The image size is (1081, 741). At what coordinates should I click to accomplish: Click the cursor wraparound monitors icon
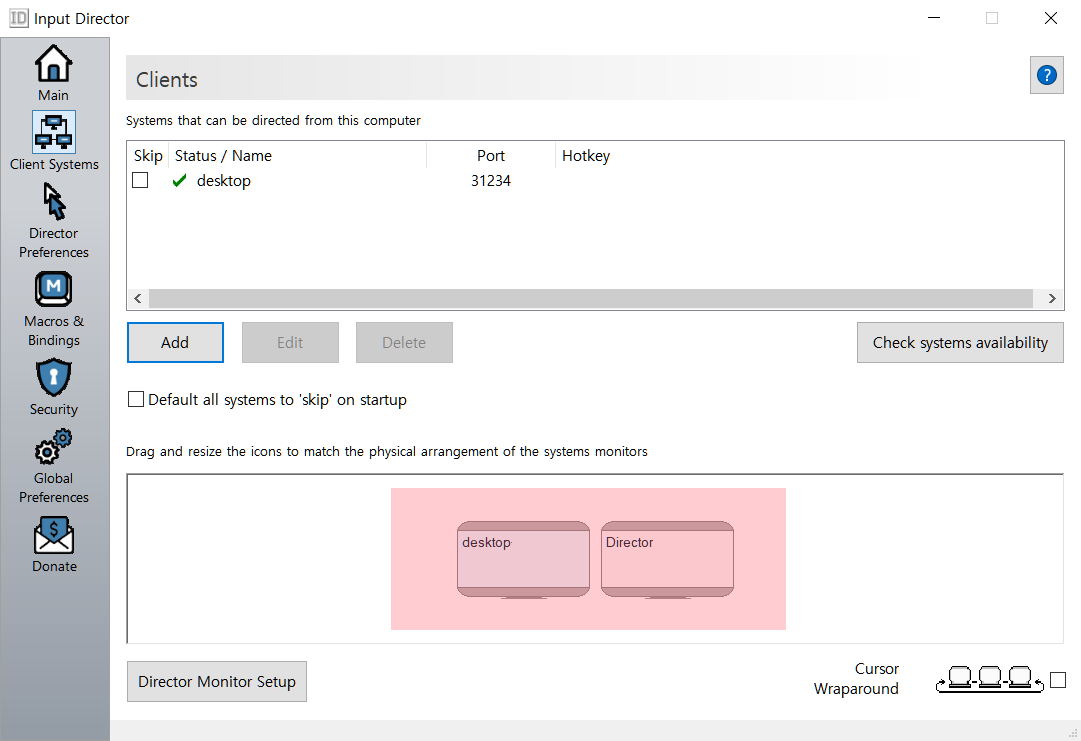tap(989, 679)
